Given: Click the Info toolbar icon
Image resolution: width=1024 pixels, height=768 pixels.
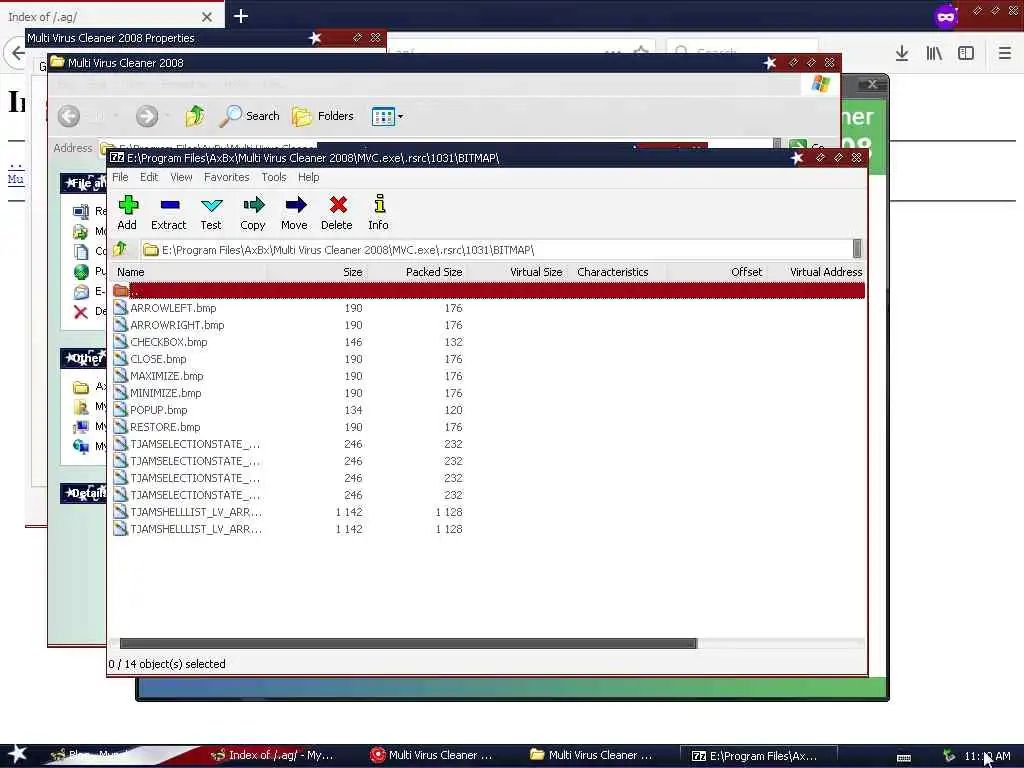Looking at the screenshot, I should [379, 213].
